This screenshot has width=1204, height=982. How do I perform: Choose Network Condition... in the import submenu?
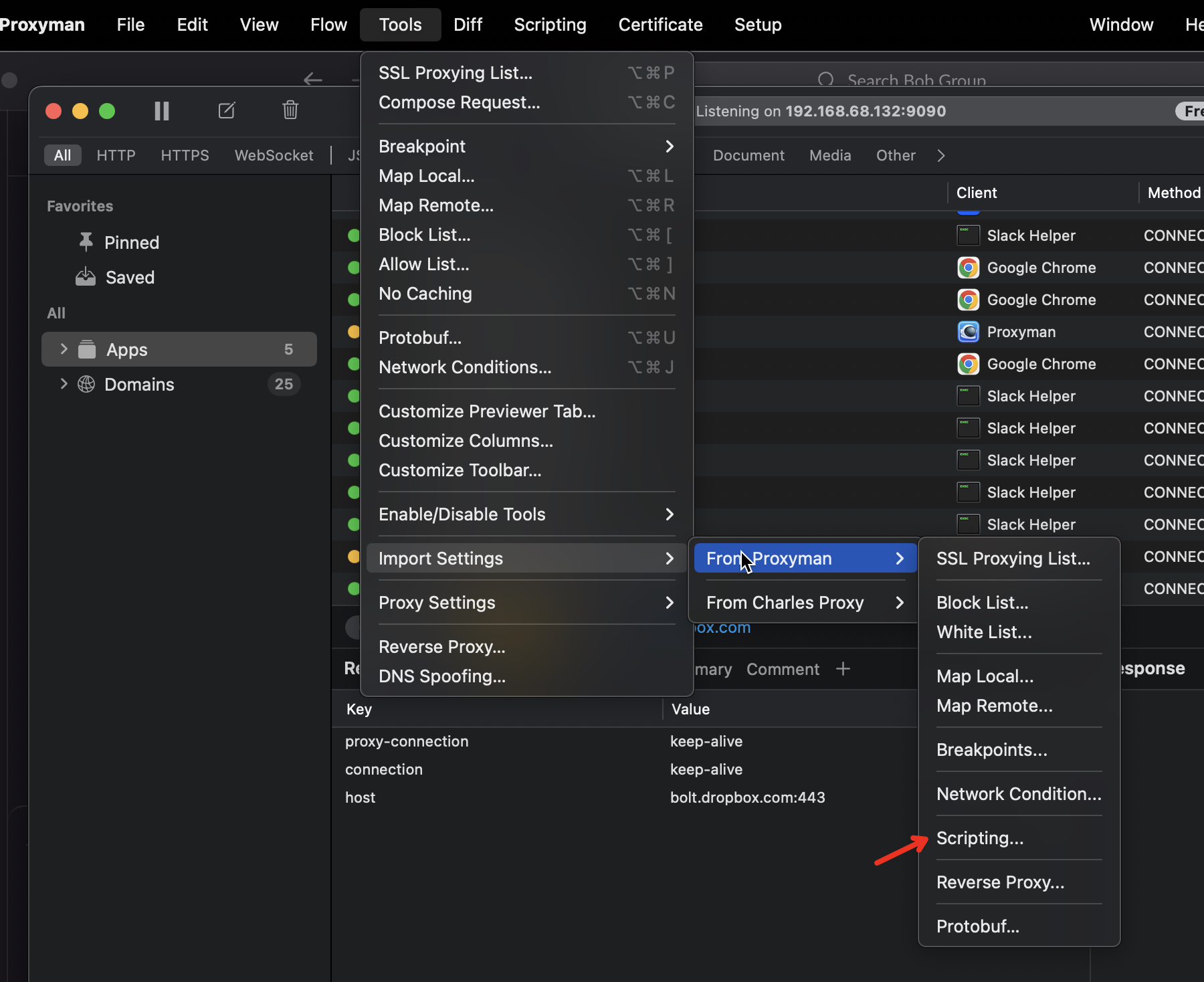point(1019,794)
